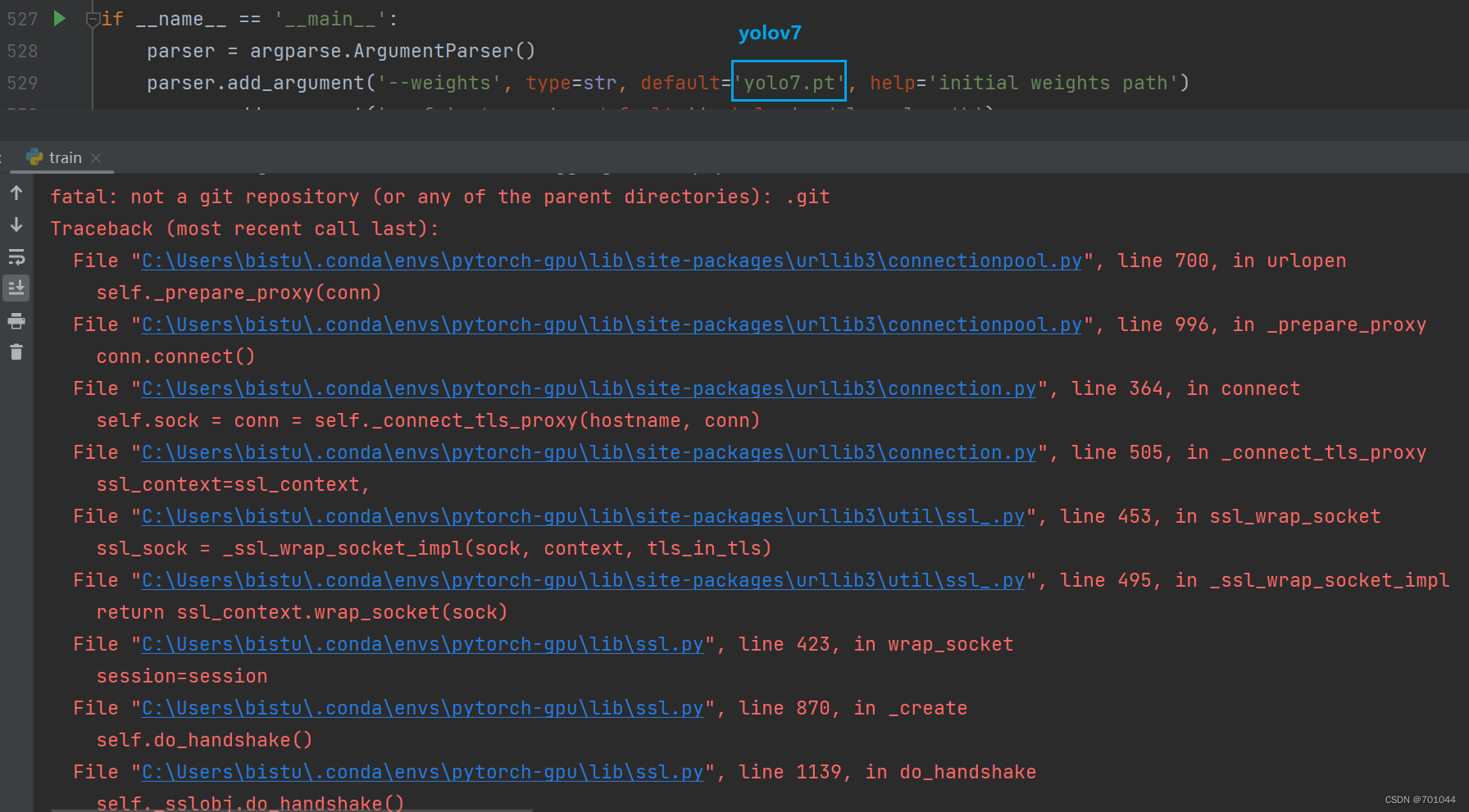Click the '--weights' argument string
Image resolution: width=1469 pixels, height=812 pixels.
pos(439,83)
